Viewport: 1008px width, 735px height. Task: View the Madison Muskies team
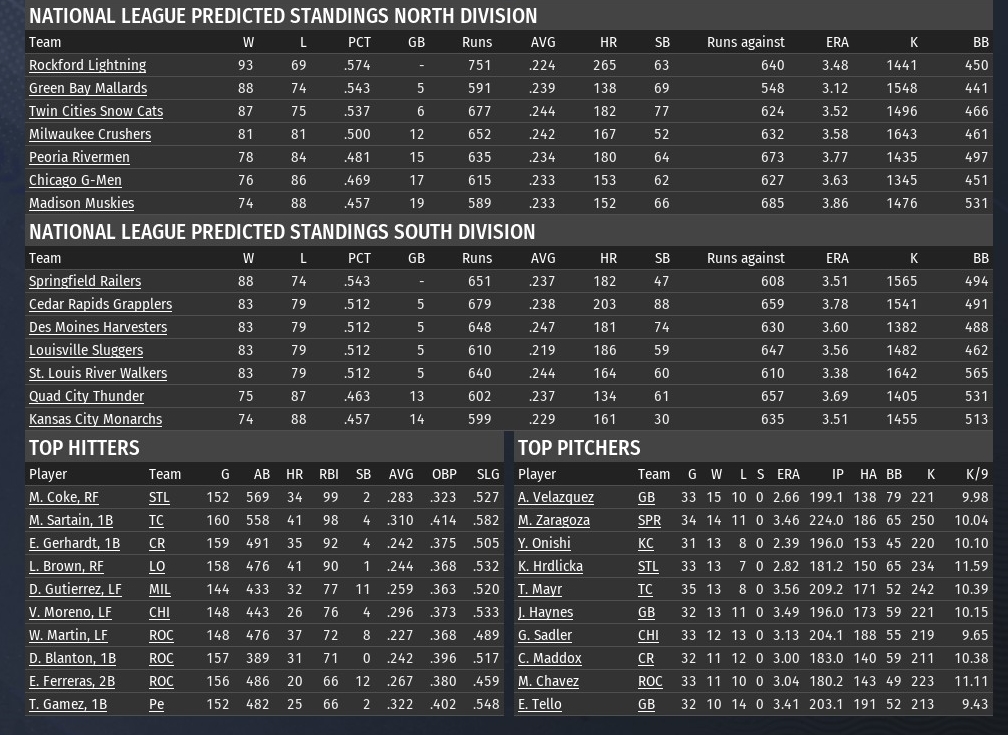[x=81, y=203]
